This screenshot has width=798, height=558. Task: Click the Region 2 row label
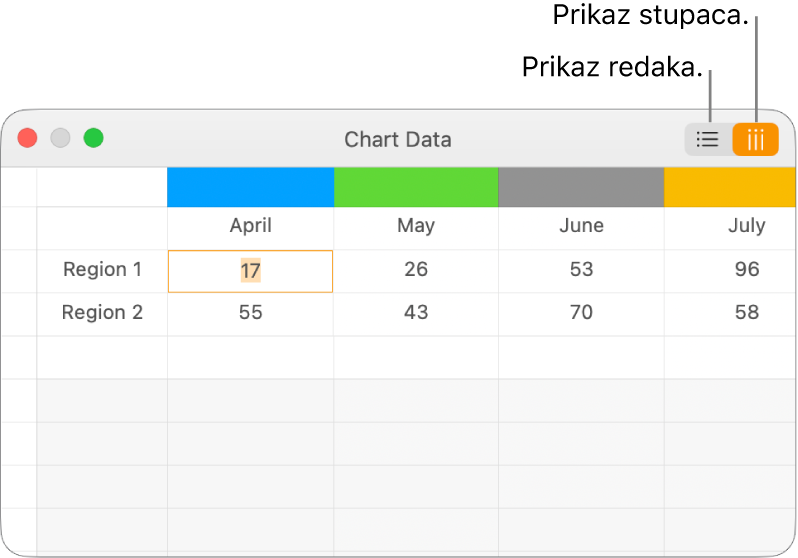point(102,313)
